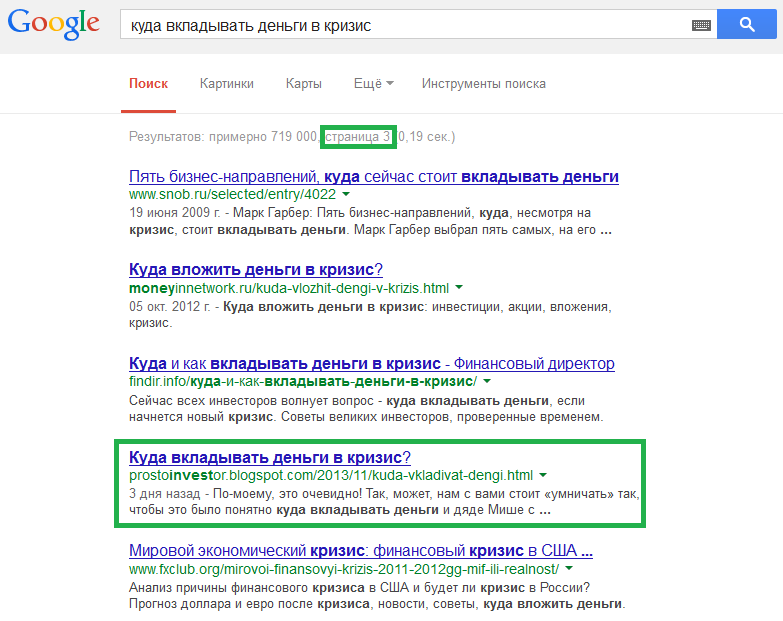Viewport: 783px width, 621px height.
Task: Expand the Ещё dropdown menu
Action: pos(373,84)
